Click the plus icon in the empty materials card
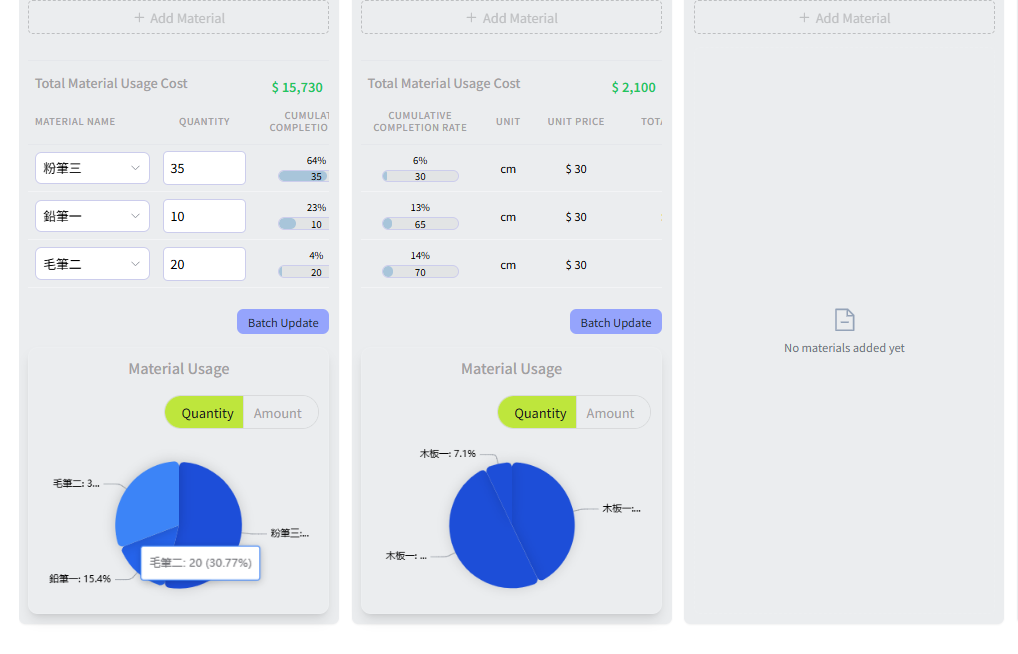This screenshot has width=1018, height=654. [x=804, y=18]
